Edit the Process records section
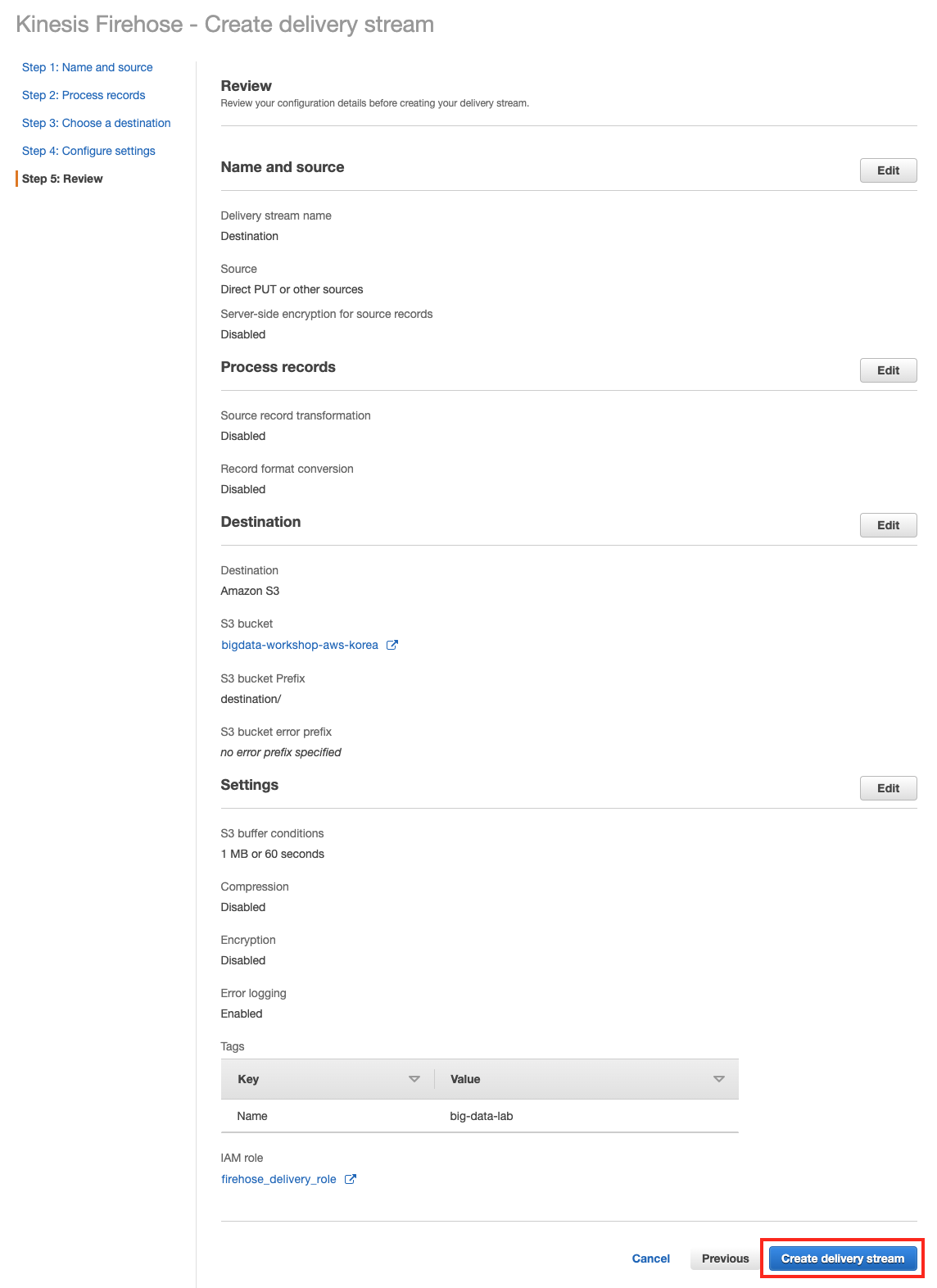 point(888,370)
